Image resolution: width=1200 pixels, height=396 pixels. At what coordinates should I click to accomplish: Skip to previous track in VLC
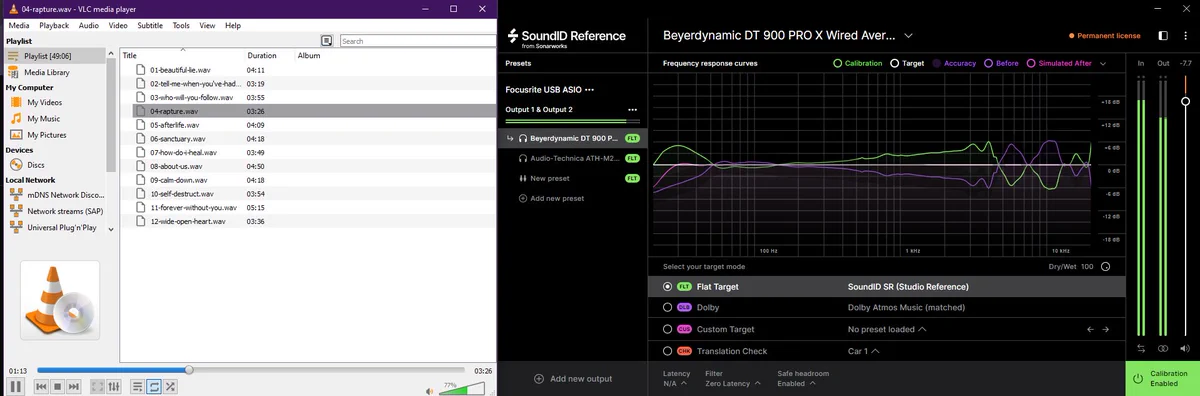[42, 386]
